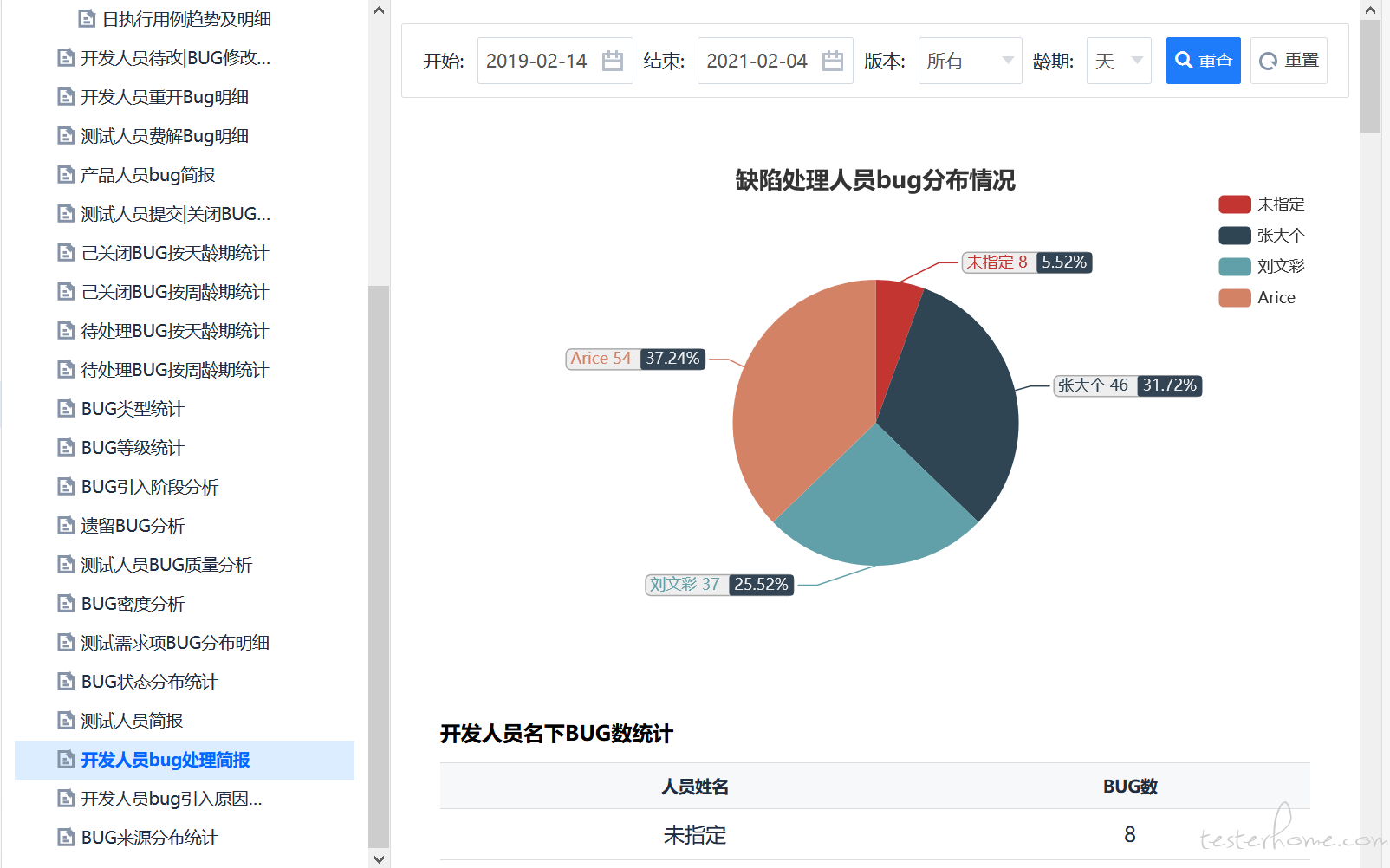Click the 张大个 46 chart label

1127,385
